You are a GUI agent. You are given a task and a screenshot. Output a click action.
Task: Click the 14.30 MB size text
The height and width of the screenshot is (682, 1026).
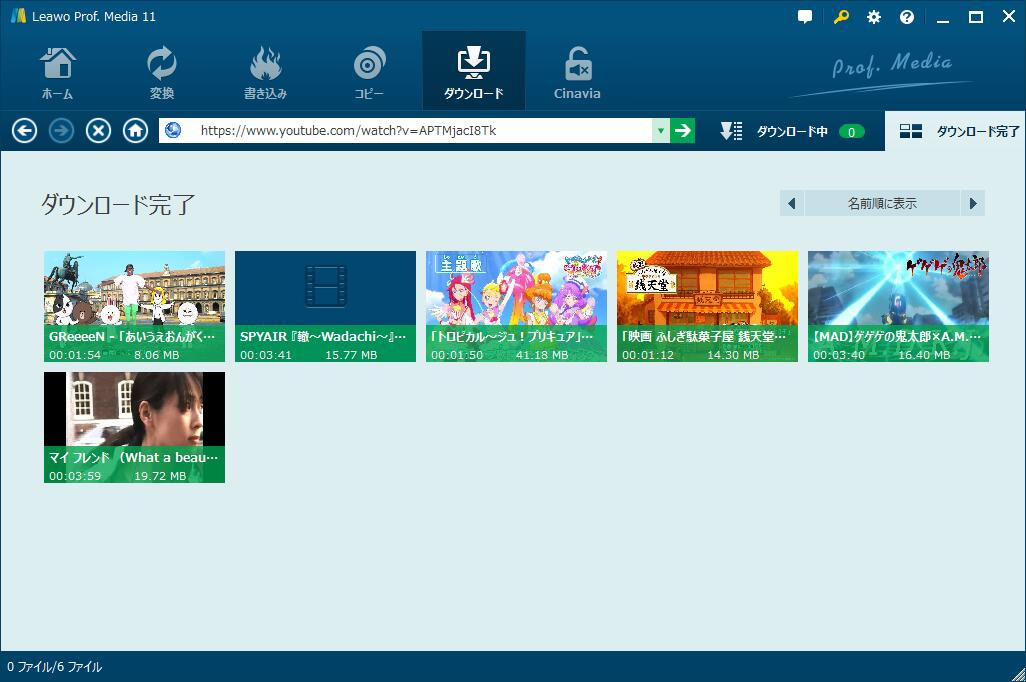coord(733,355)
